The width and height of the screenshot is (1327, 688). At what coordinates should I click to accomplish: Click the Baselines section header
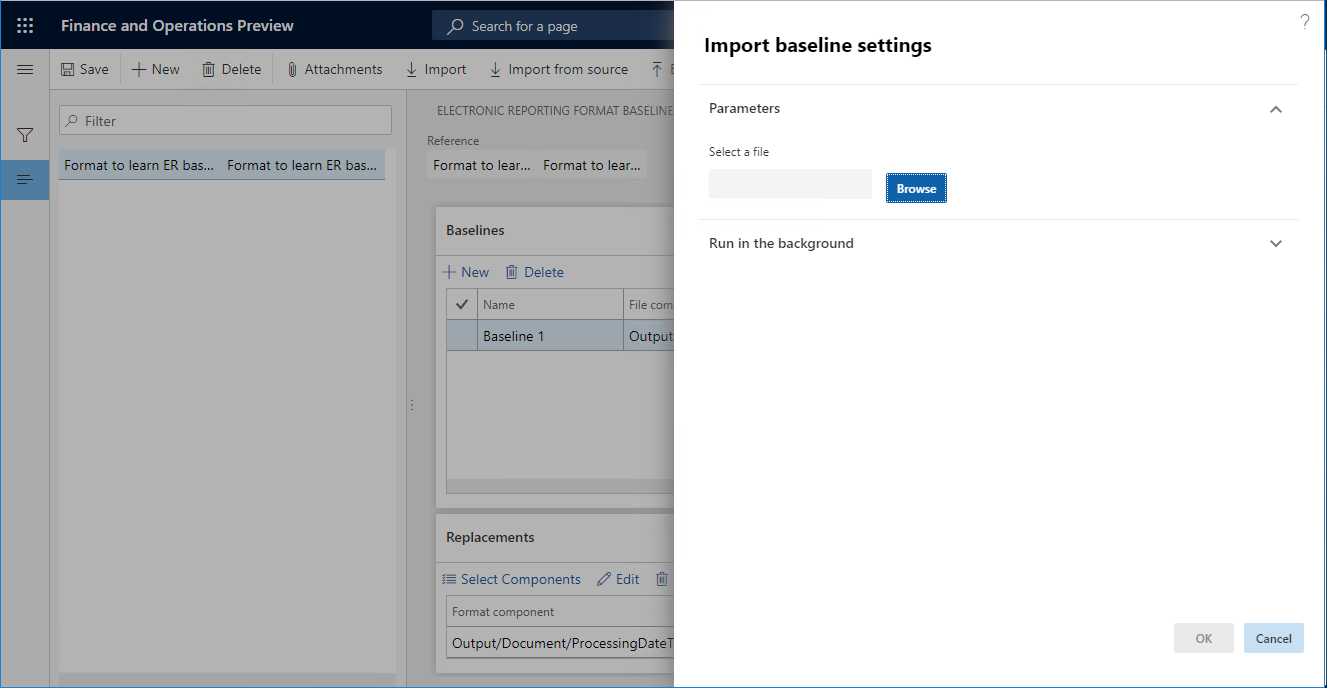(x=475, y=230)
